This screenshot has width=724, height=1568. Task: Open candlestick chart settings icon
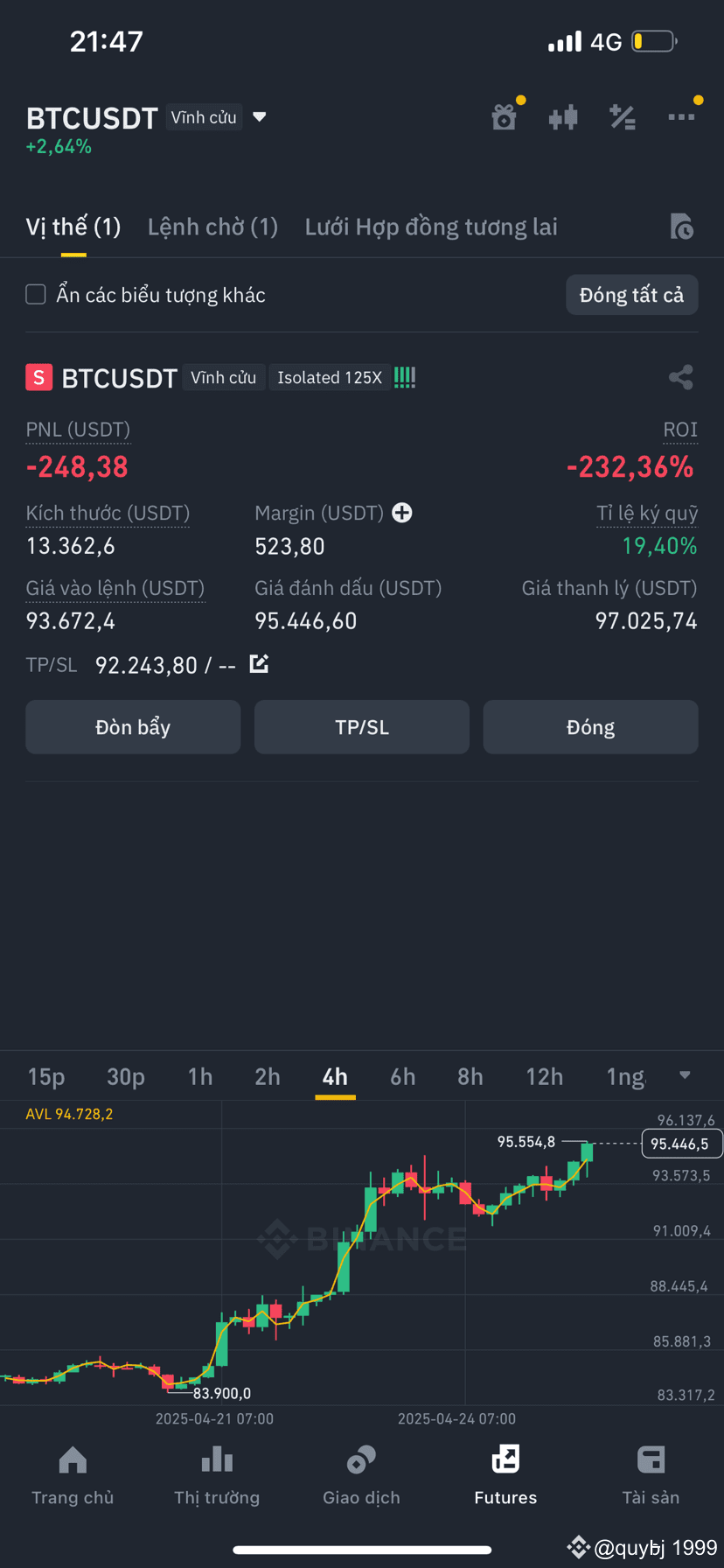[x=563, y=116]
